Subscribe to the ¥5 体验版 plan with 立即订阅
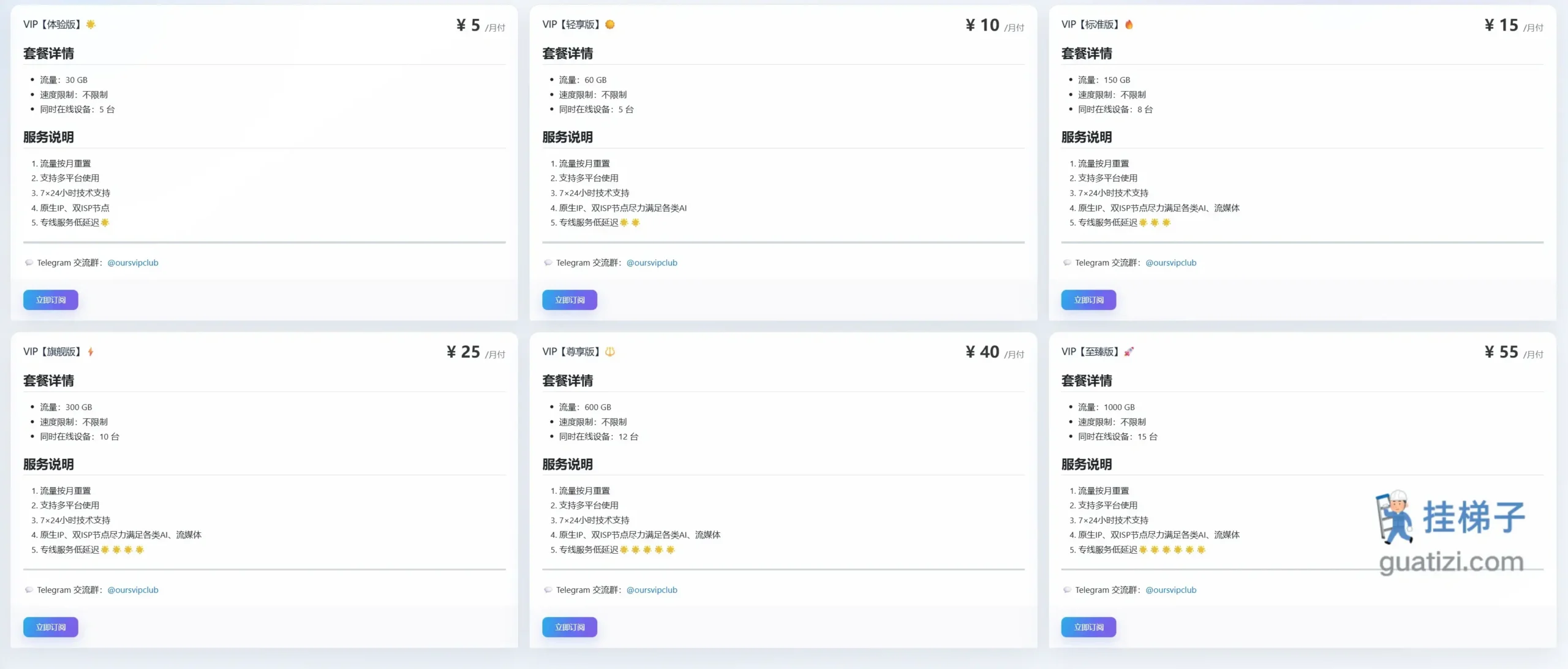 [x=51, y=300]
